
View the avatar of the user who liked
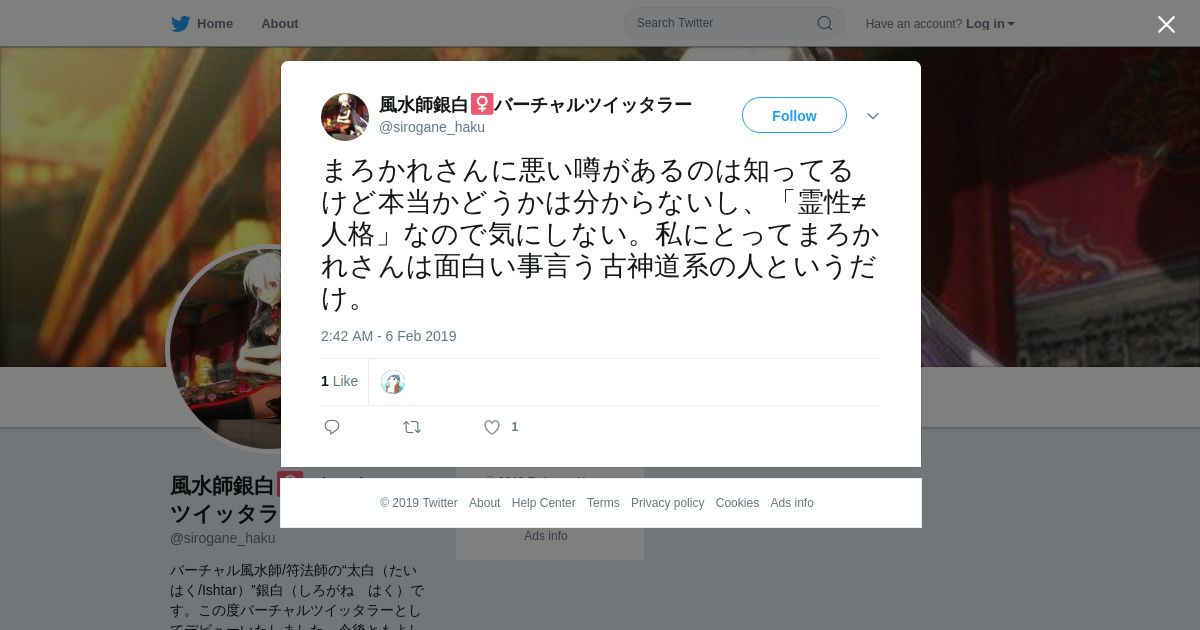(x=393, y=382)
